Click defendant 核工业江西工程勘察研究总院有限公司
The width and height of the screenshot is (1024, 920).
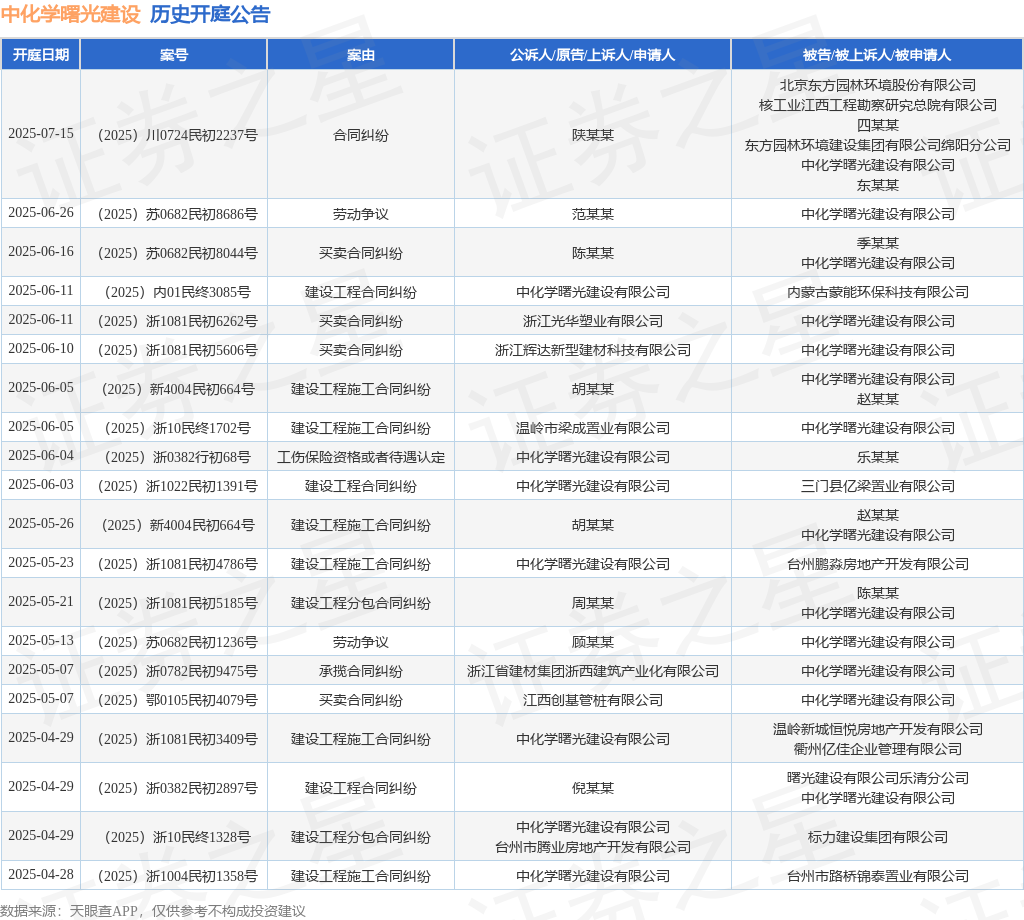[x=878, y=105]
